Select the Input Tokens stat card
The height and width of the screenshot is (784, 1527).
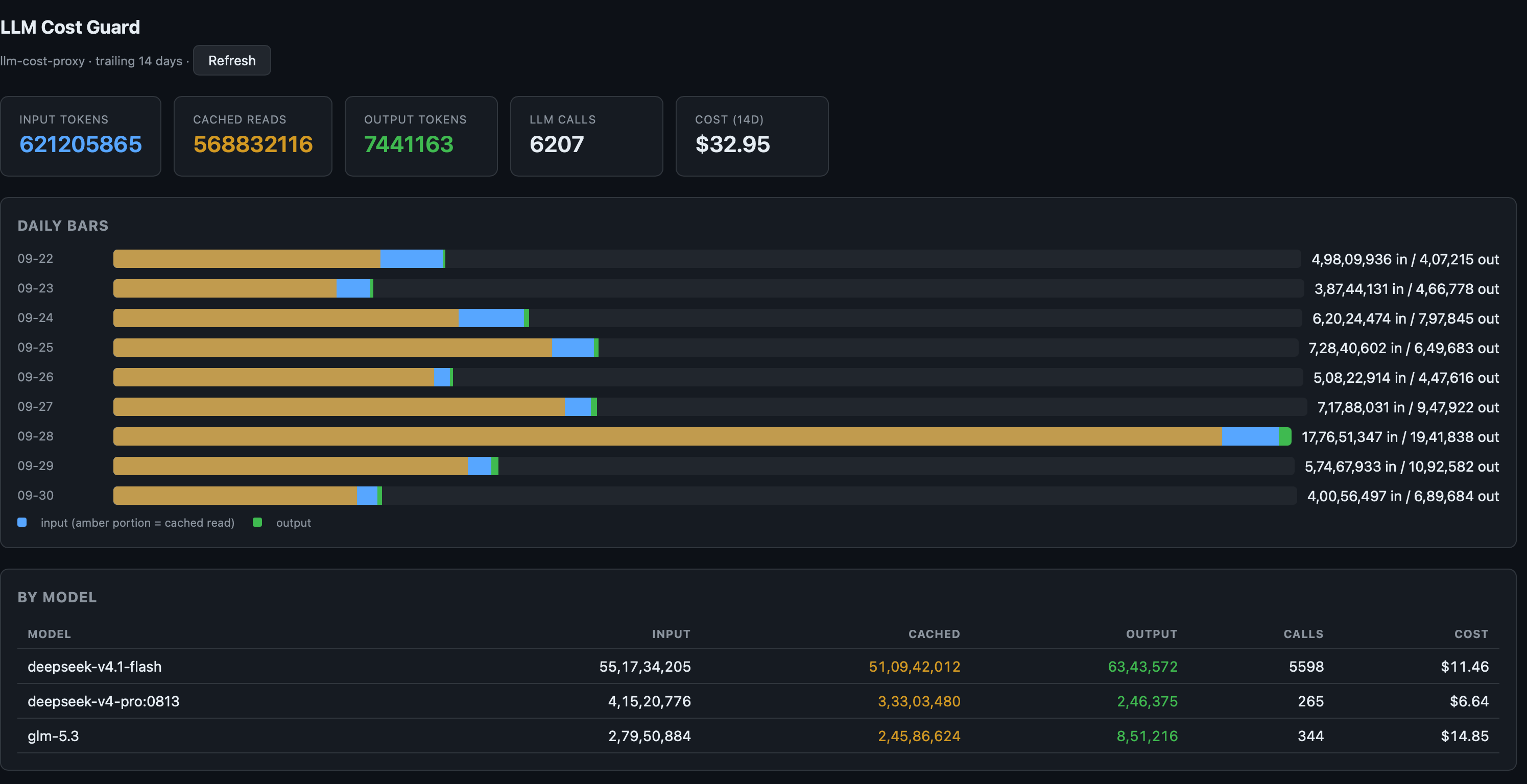tap(81, 136)
